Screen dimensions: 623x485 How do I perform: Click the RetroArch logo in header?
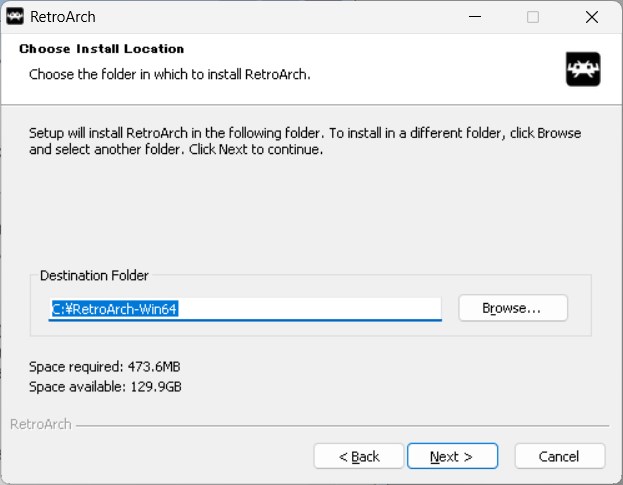583,69
